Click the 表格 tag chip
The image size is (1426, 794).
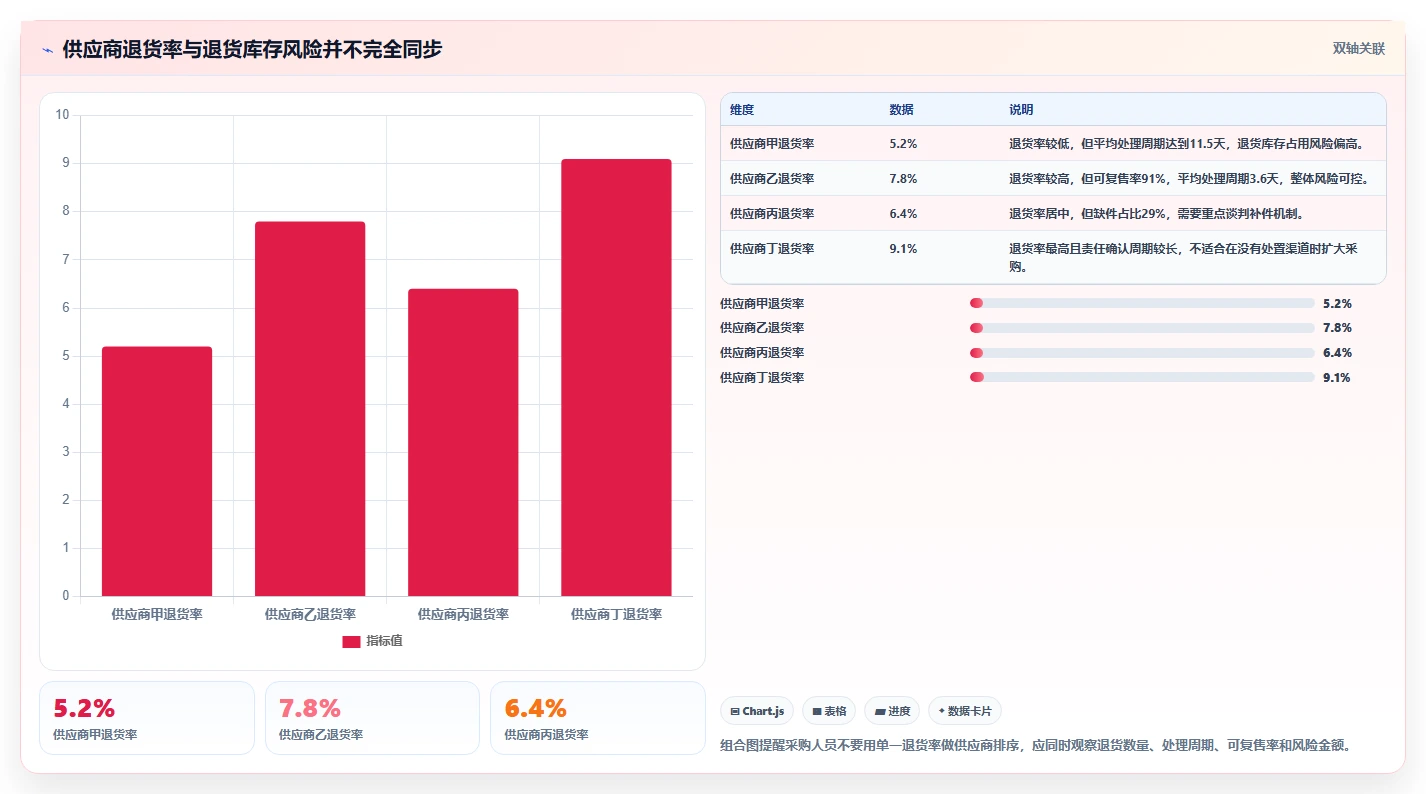click(829, 711)
